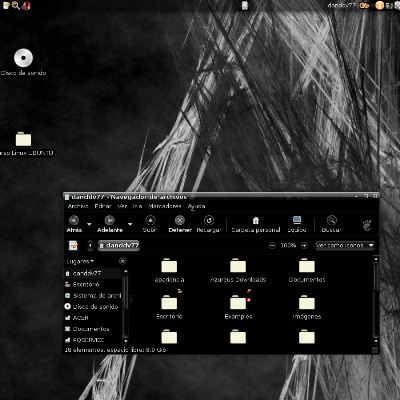Click the 100% zoom level label

coord(288,246)
